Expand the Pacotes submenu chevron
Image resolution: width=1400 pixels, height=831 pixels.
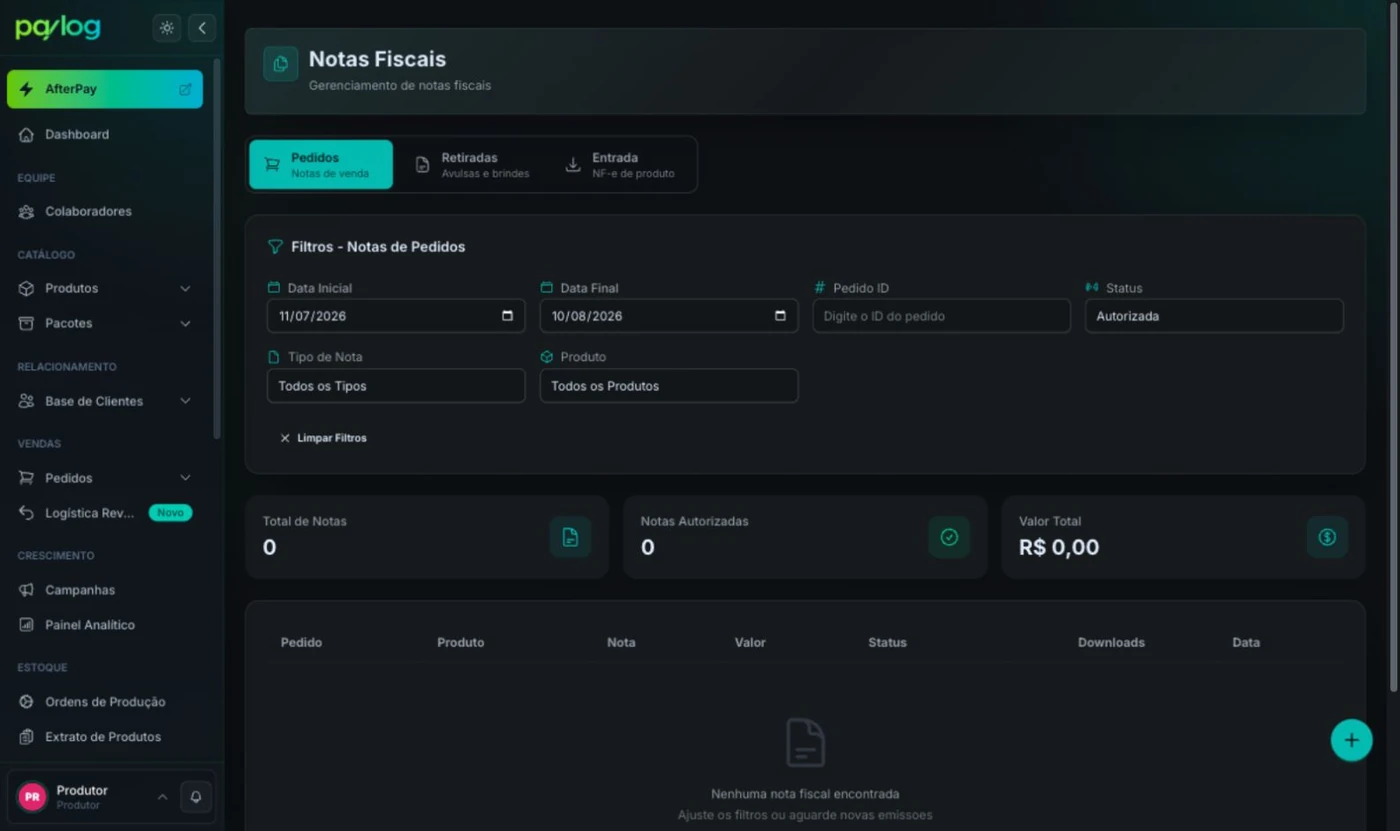point(185,323)
